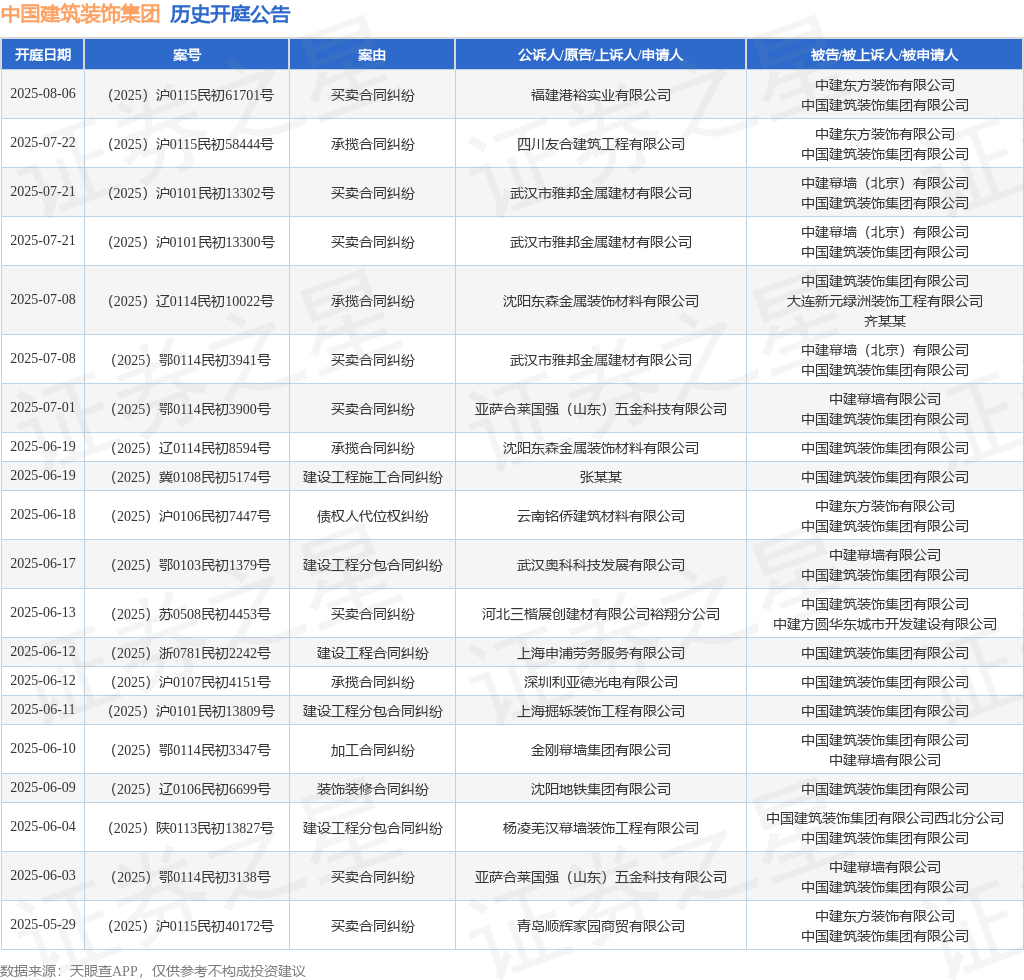1024x980 pixels.
Task: Select case number 鄂0114民初3347号
Action: [x=191, y=750]
